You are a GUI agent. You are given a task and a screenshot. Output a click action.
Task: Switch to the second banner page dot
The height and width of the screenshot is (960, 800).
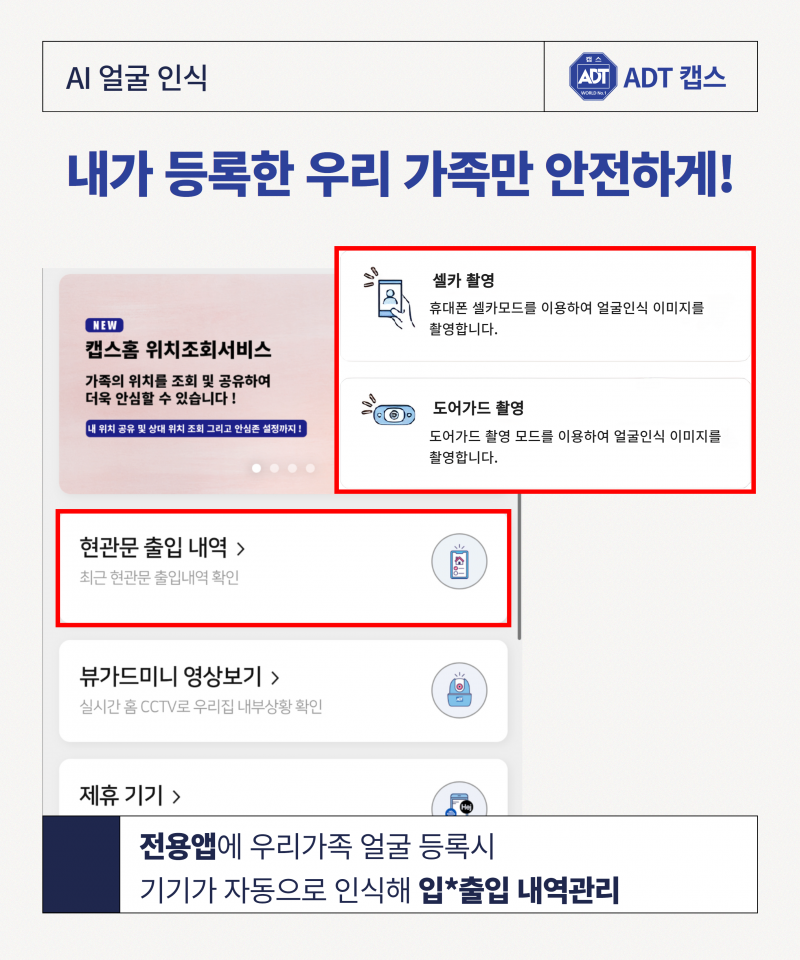click(274, 468)
